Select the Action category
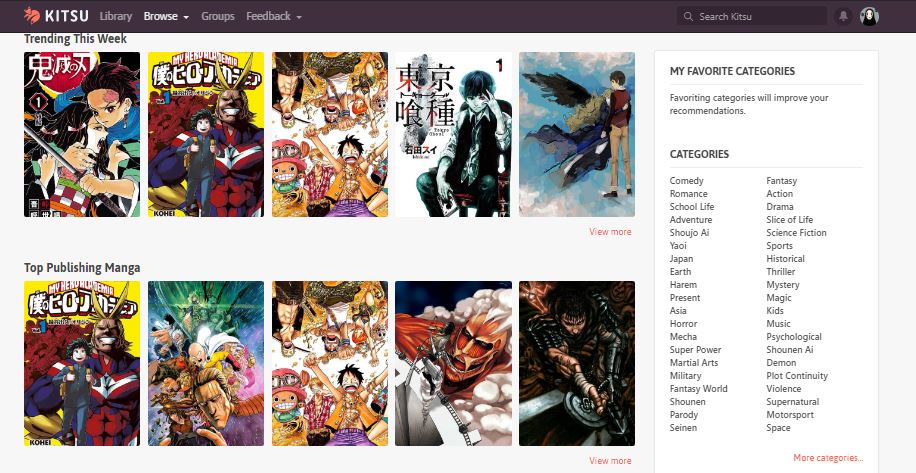Image resolution: width=916 pixels, height=473 pixels. (779, 194)
